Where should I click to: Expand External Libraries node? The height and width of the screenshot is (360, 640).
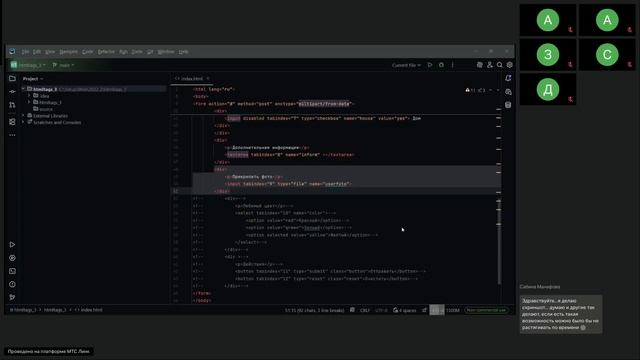(x=24, y=116)
